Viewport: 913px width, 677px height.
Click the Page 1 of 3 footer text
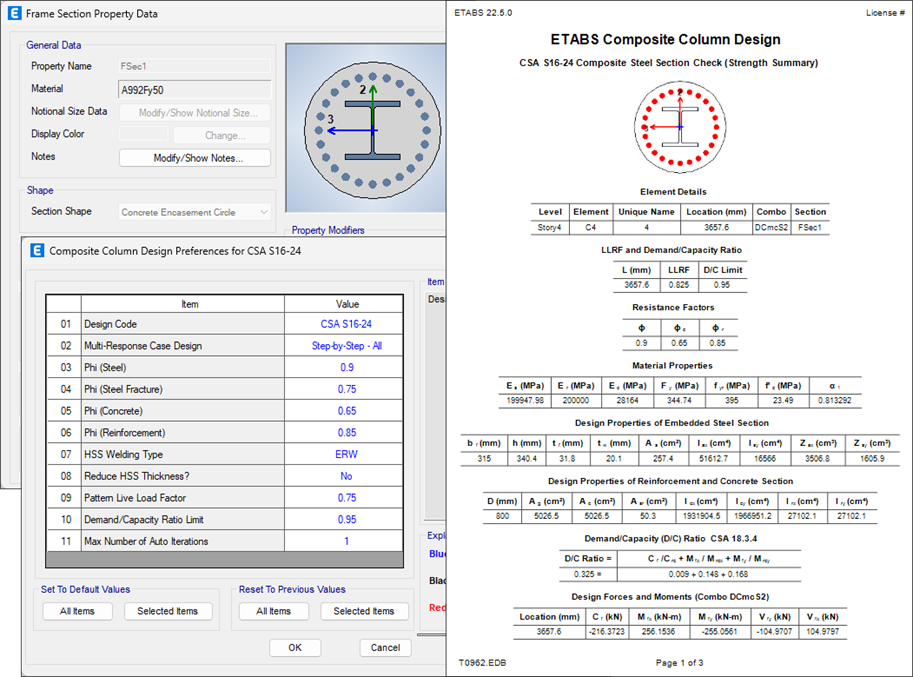point(680,662)
